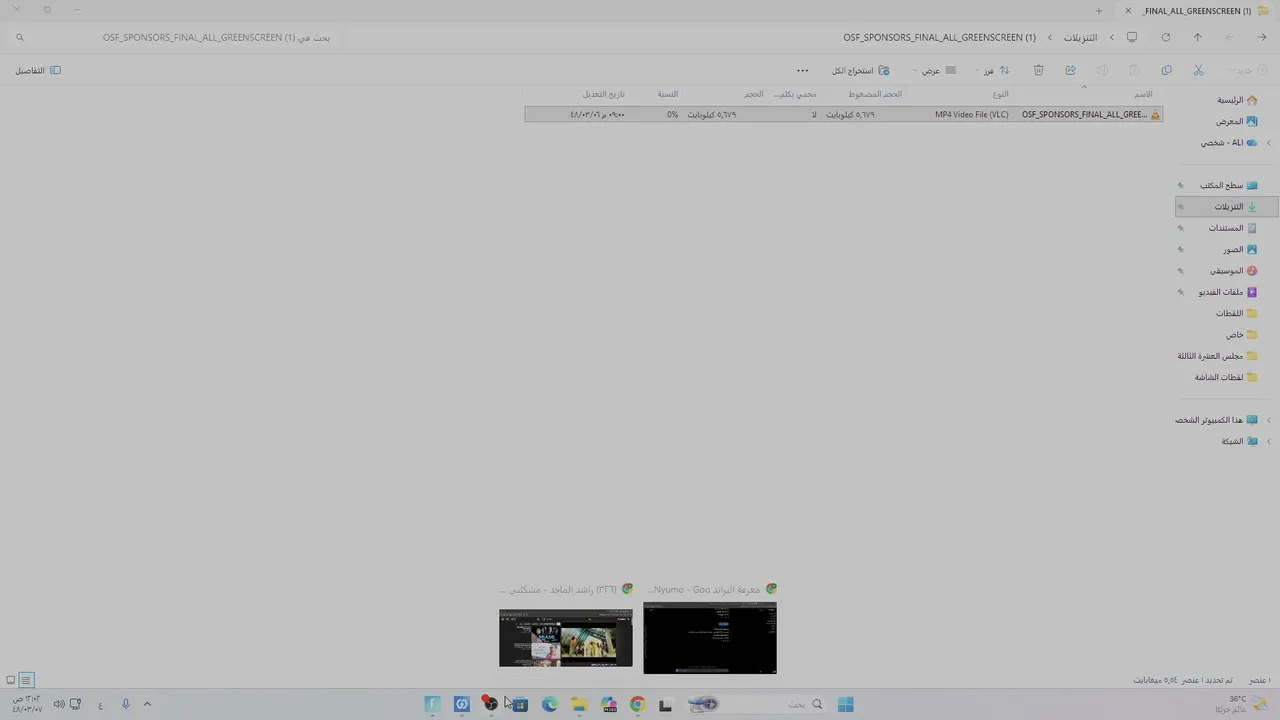Sort by الاسم (Name) column header

point(1143,94)
